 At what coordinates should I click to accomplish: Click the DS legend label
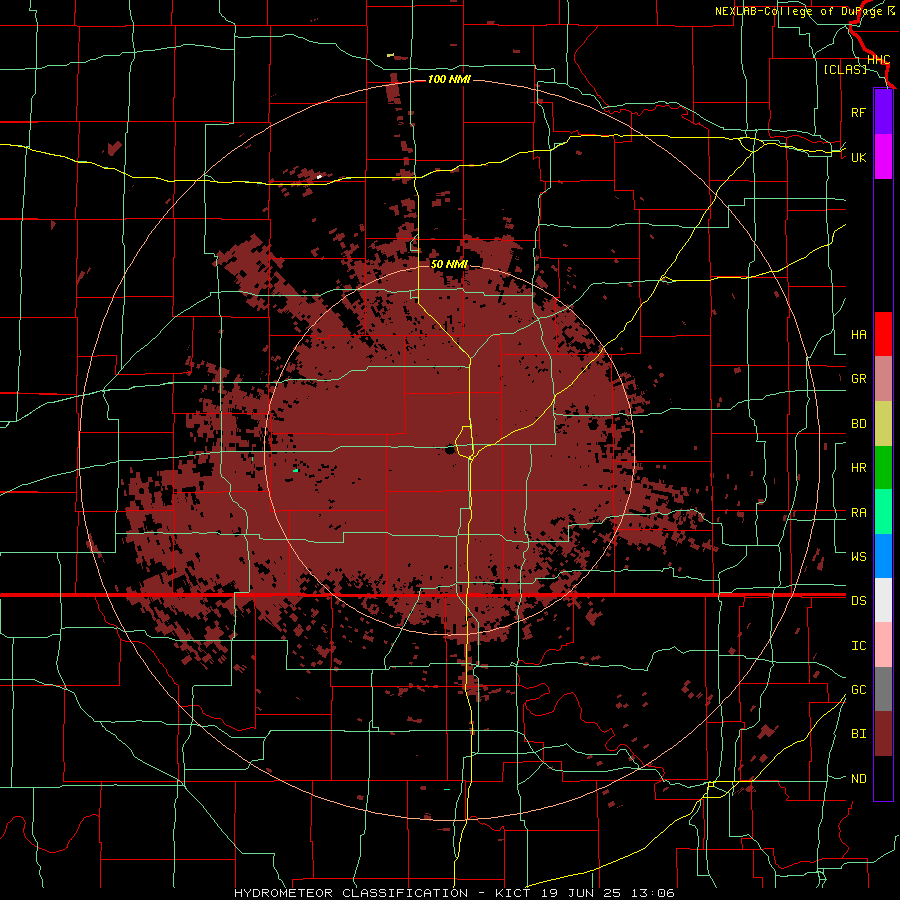tap(858, 601)
